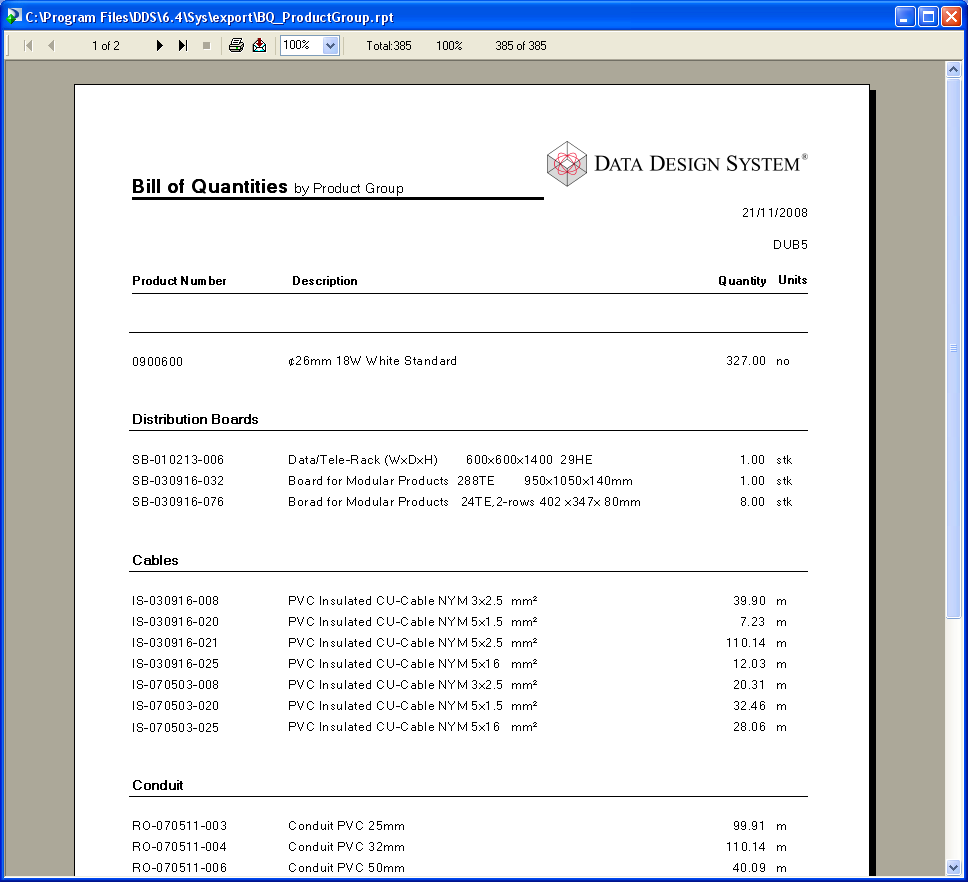This screenshot has width=968, height=882.
Task: Click the vertical scrollbar thumb
Action: 953,348
